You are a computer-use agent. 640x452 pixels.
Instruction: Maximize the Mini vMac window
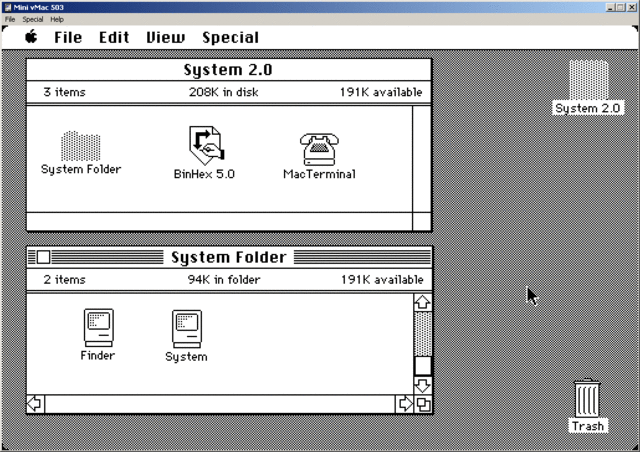620,7
